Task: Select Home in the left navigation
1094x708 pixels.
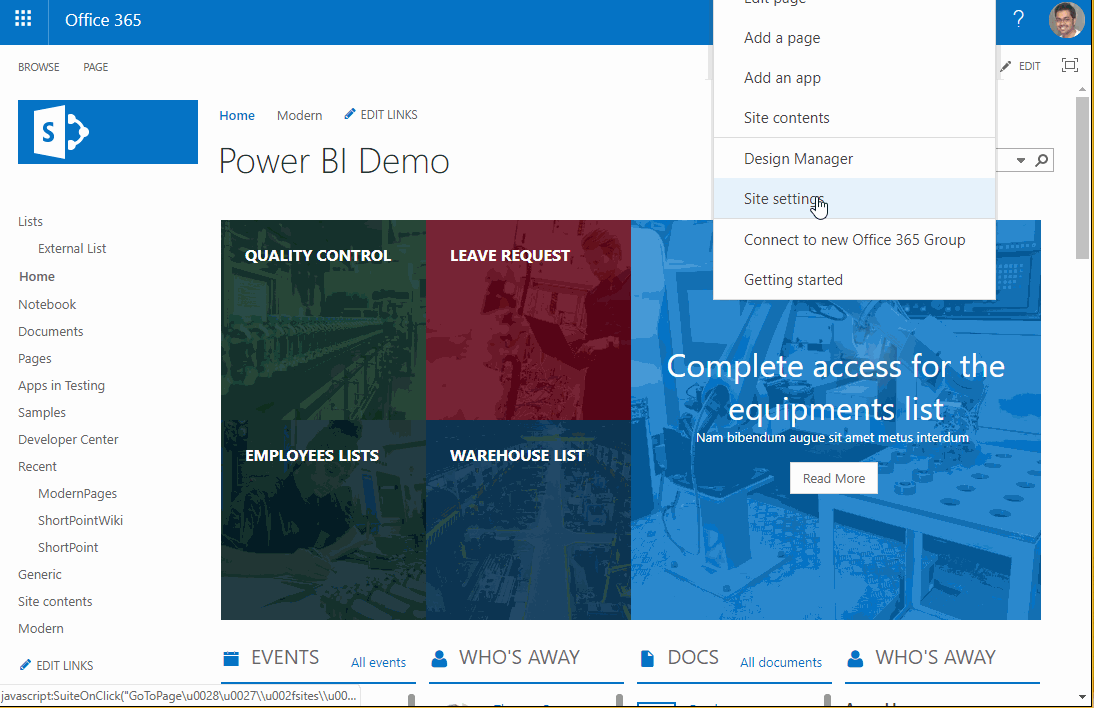Action: (37, 276)
